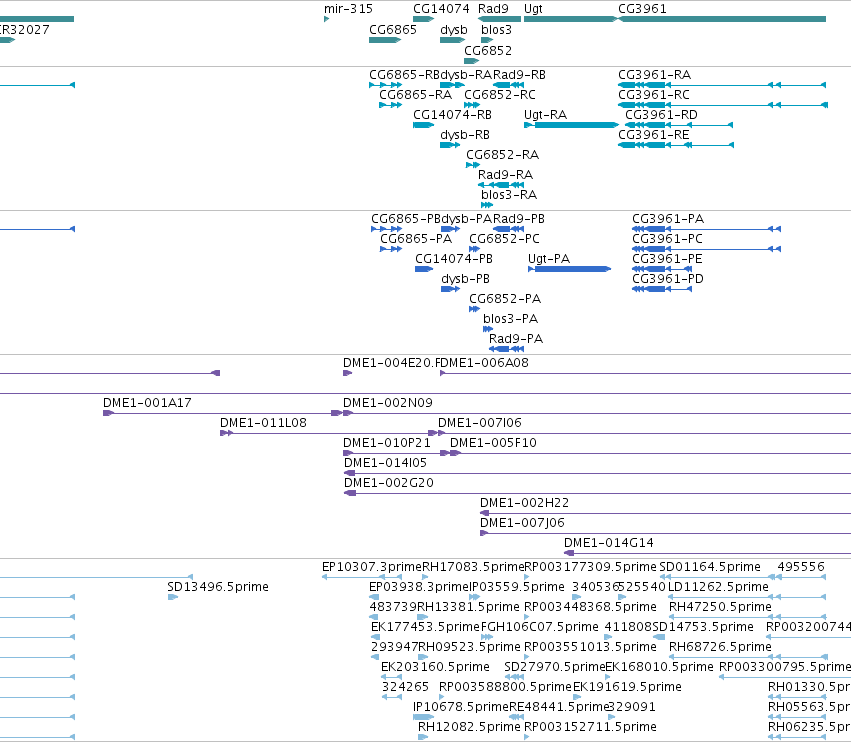Open the Ugt gene feature label
The width and height of the screenshot is (851, 742).
click(x=533, y=9)
